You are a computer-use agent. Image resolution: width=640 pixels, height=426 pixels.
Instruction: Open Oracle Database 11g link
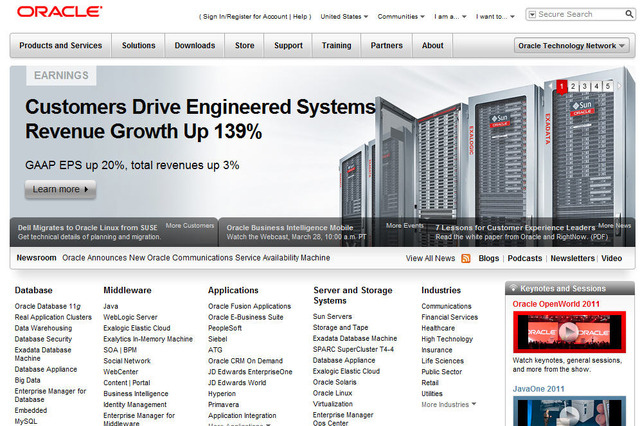click(48, 306)
